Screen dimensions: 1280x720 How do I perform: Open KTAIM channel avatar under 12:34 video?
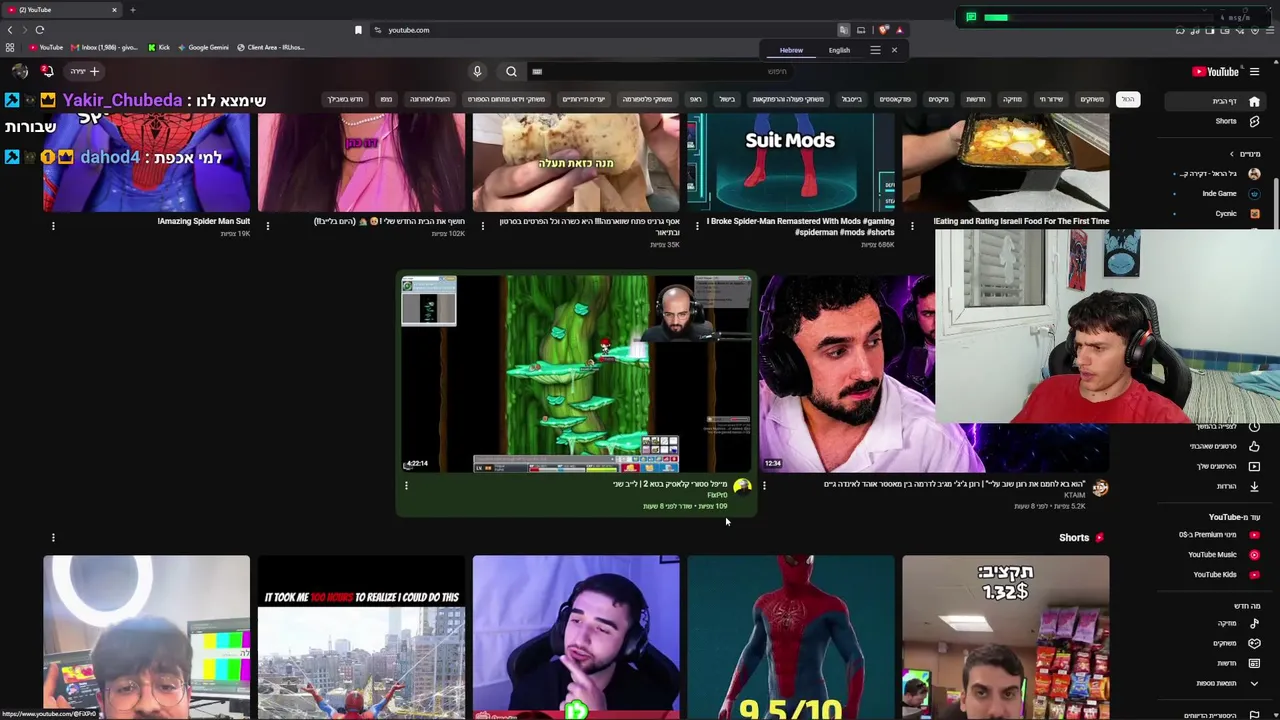[x=1100, y=487]
